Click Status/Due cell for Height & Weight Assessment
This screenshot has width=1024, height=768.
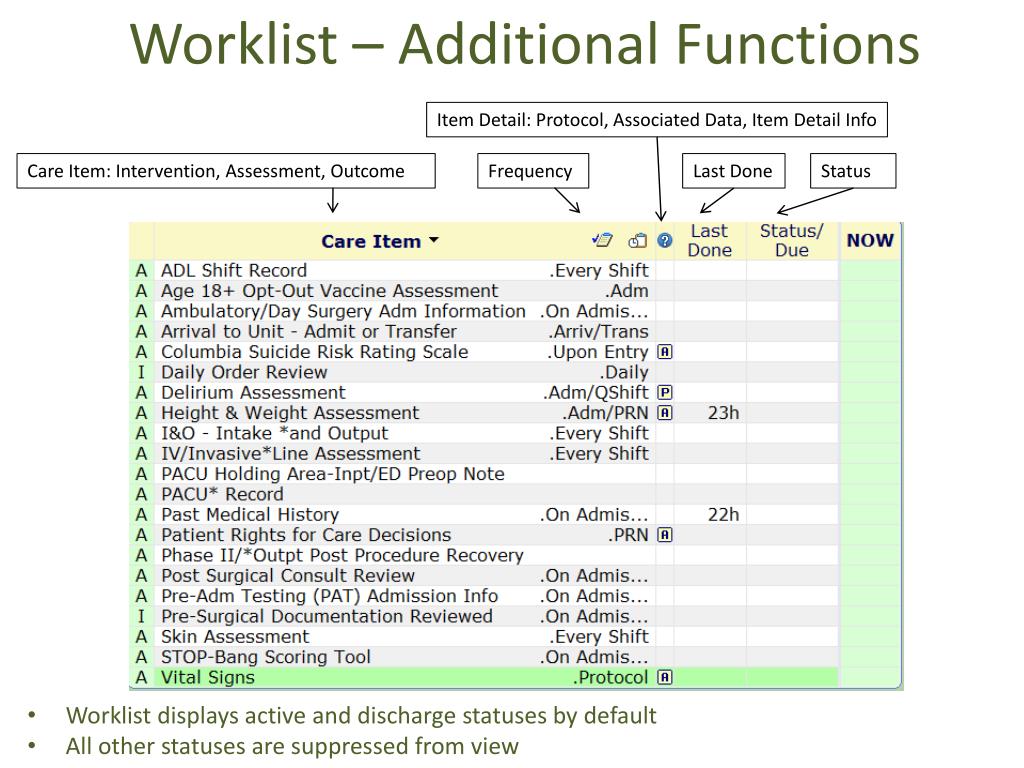click(x=792, y=413)
